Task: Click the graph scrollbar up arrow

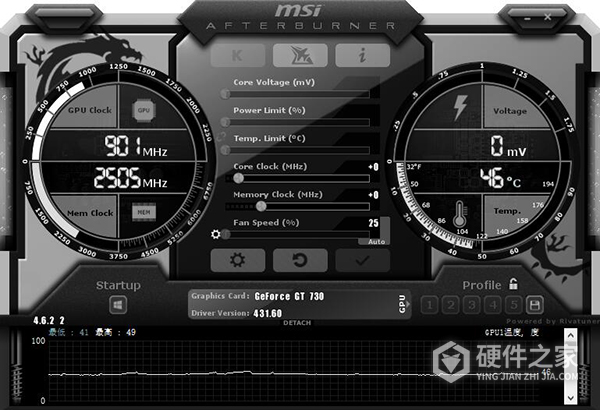Action: pos(571,336)
